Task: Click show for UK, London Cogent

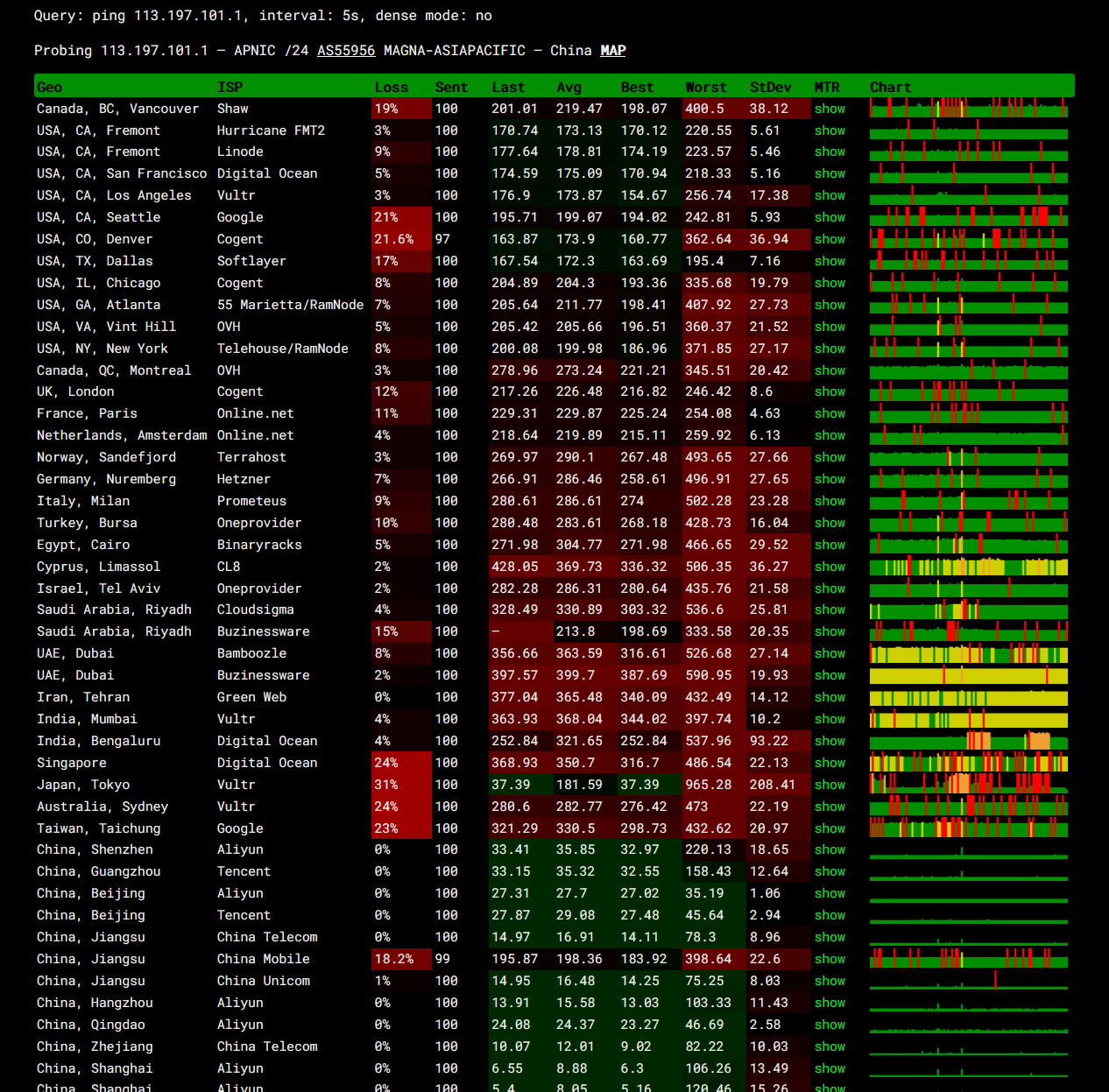Action: click(829, 391)
